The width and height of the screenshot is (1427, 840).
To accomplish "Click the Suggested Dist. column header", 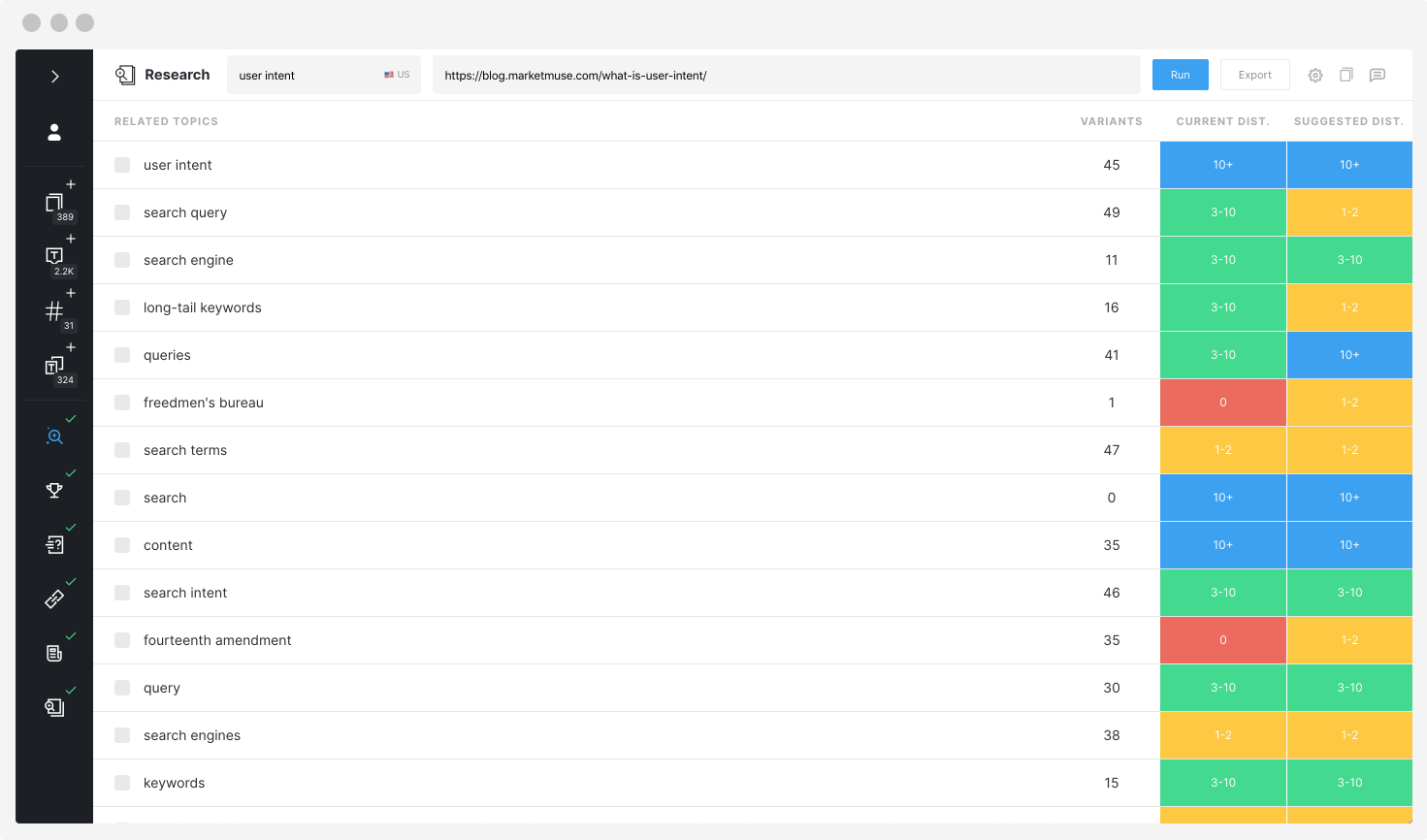I will 1348,121.
